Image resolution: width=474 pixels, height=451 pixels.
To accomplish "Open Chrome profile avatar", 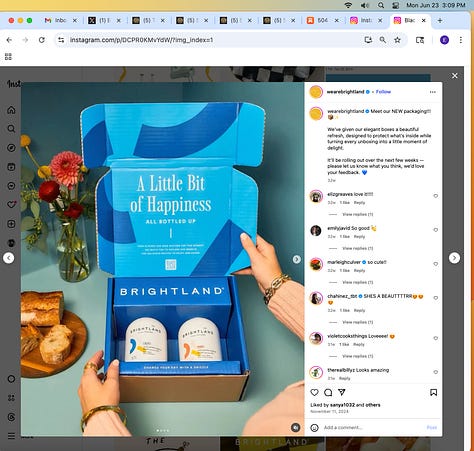I will [x=444, y=40].
